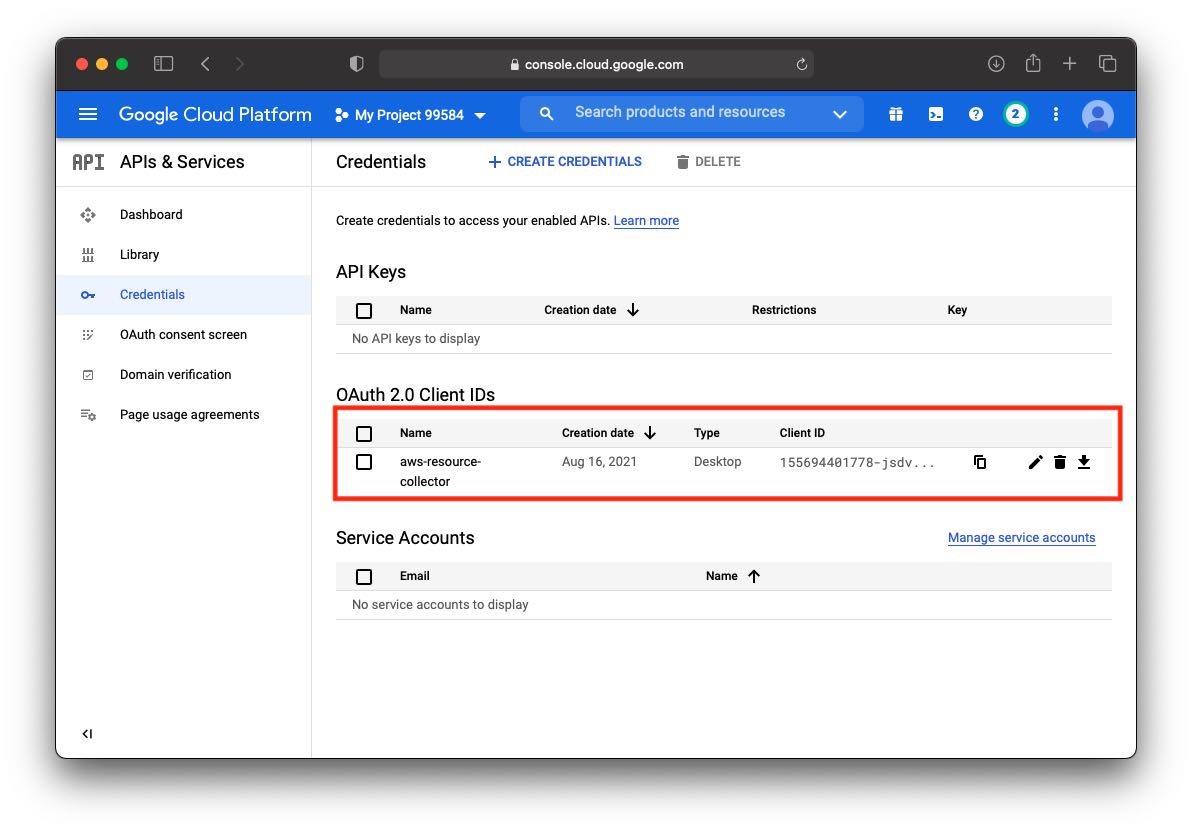This screenshot has width=1192, height=832.
Task: Click the Key column header in API Keys
Action: tap(957, 310)
